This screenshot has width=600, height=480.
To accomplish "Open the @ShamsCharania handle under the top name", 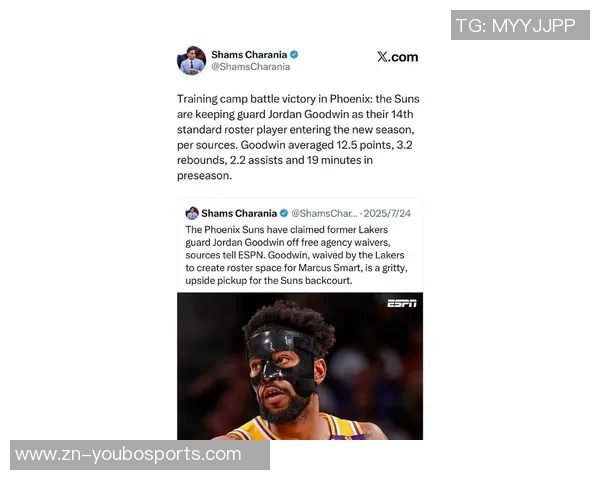I will click(x=251, y=67).
